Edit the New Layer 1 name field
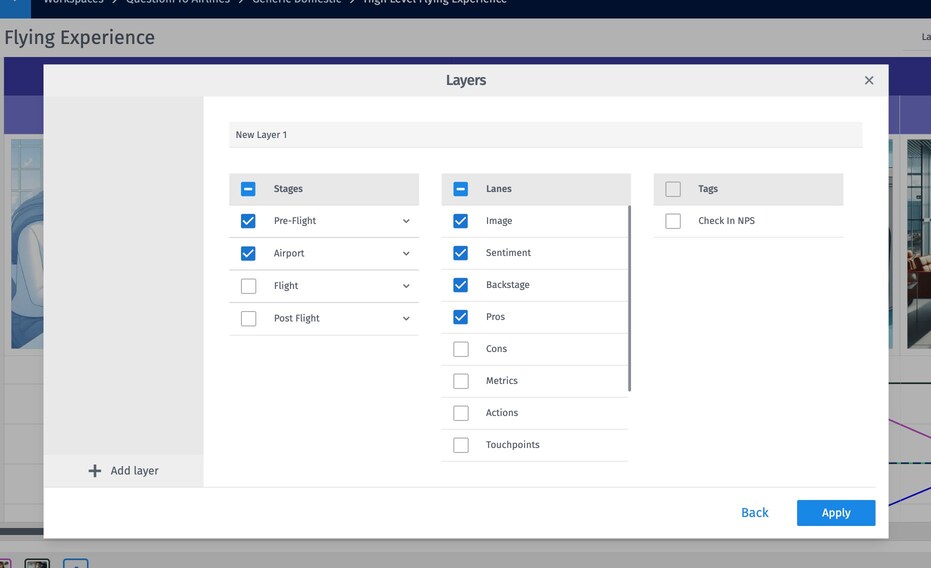The image size is (931, 568). tap(546, 135)
